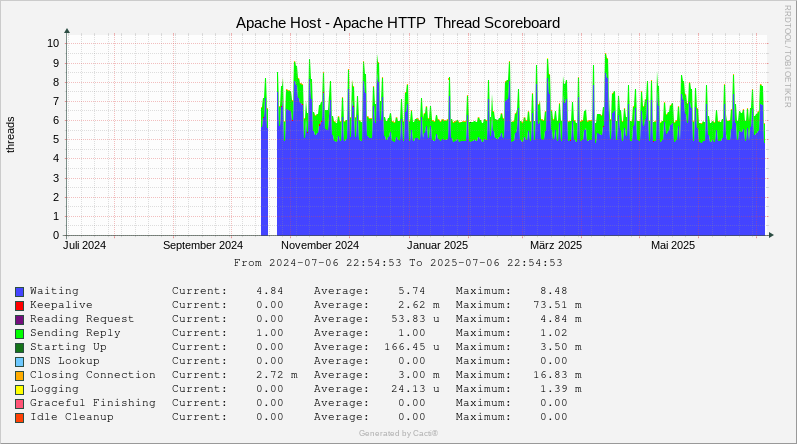Screen dimensions: 797x444
Task: Click the orange Closing Connection swatch
Action: 19,376
